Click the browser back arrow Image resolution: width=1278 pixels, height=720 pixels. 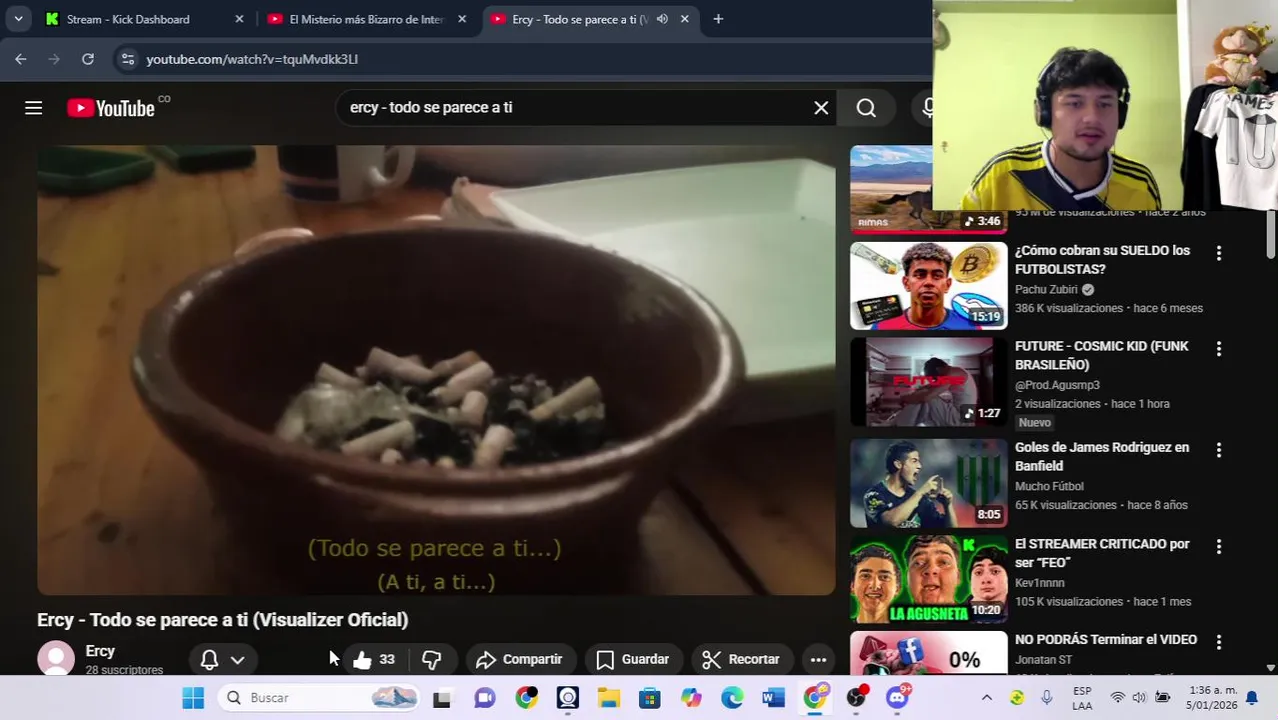(20, 59)
